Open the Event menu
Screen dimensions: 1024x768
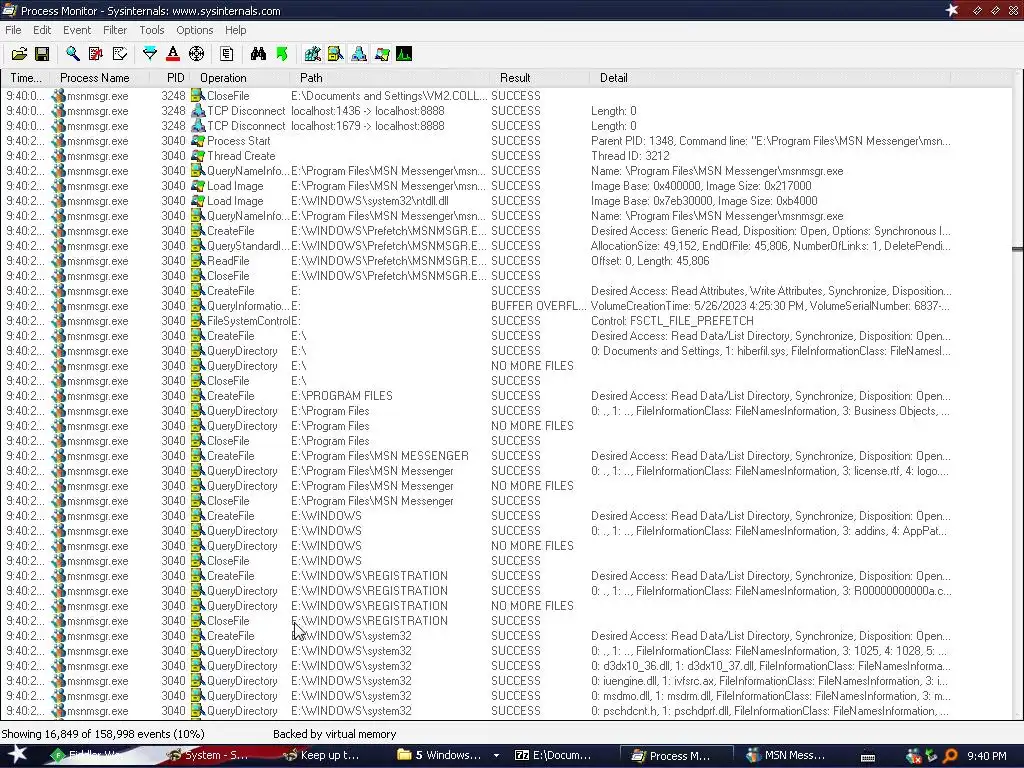coord(77,30)
